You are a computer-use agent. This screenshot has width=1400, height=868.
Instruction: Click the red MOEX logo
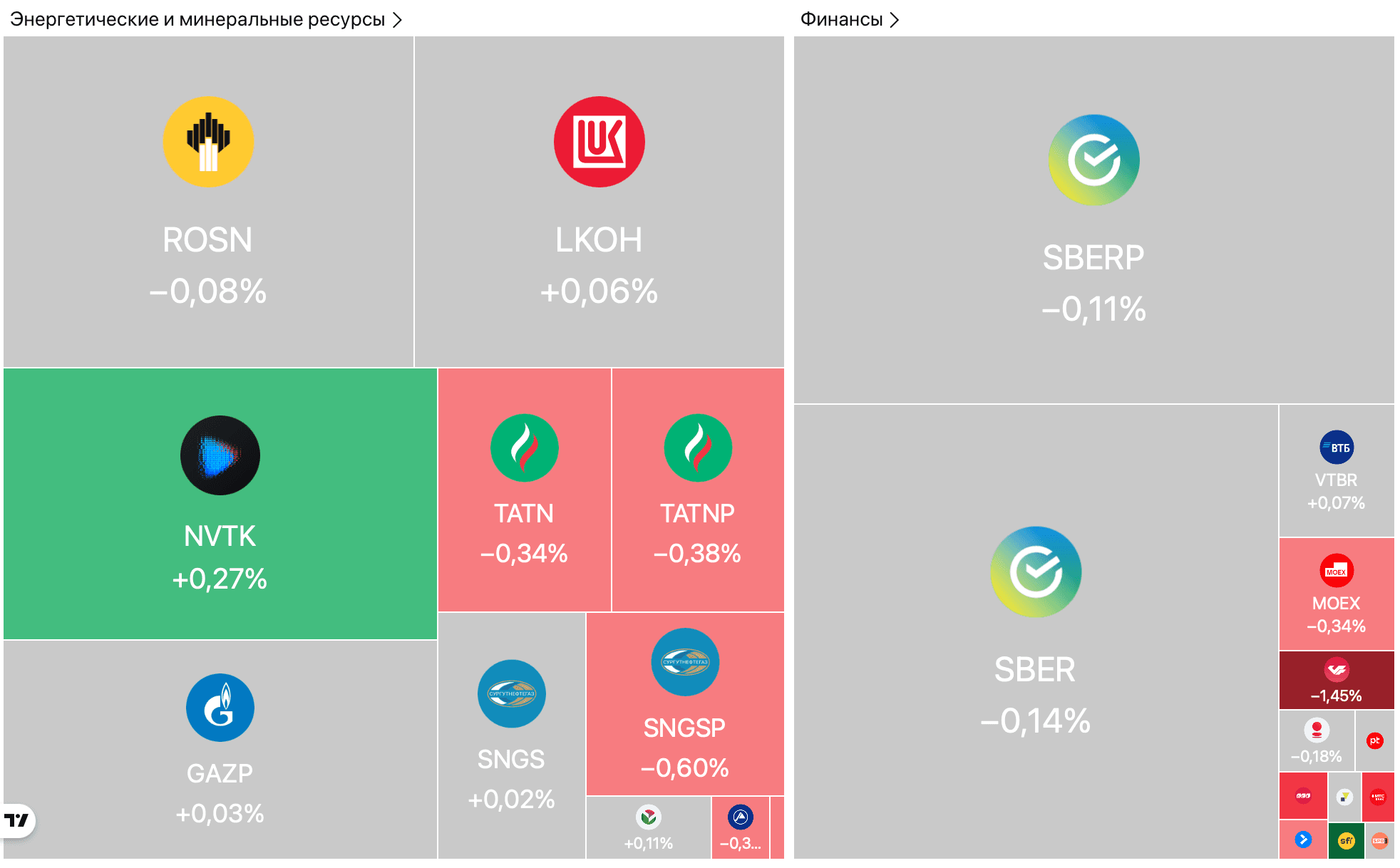point(1336,571)
